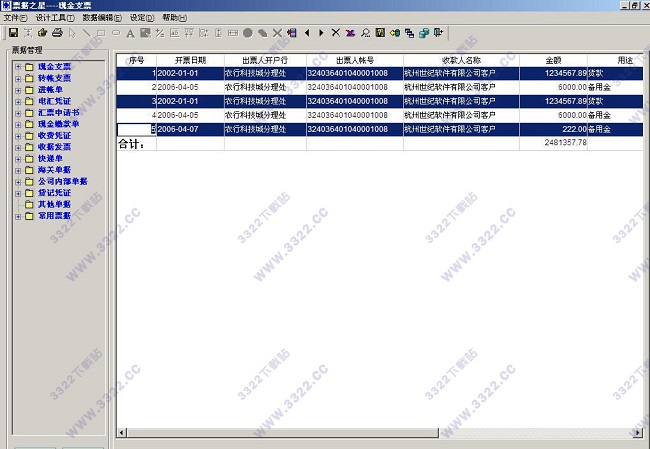The height and width of the screenshot is (449, 650).
Task: Click the teal stacked cubes icon
Action: click(424, 33)
